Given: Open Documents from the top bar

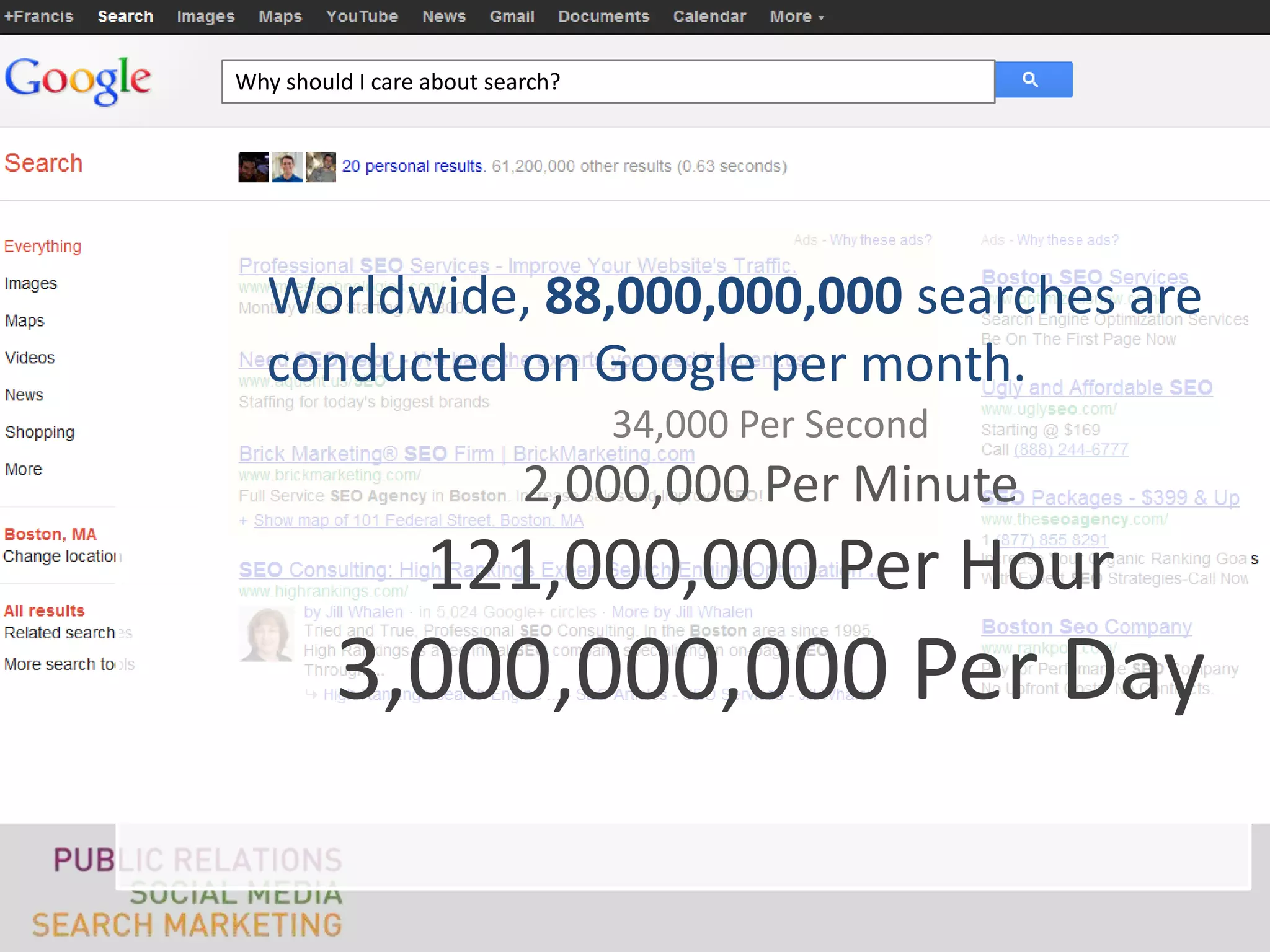Looking at the screenshot, I should (604, 17).
